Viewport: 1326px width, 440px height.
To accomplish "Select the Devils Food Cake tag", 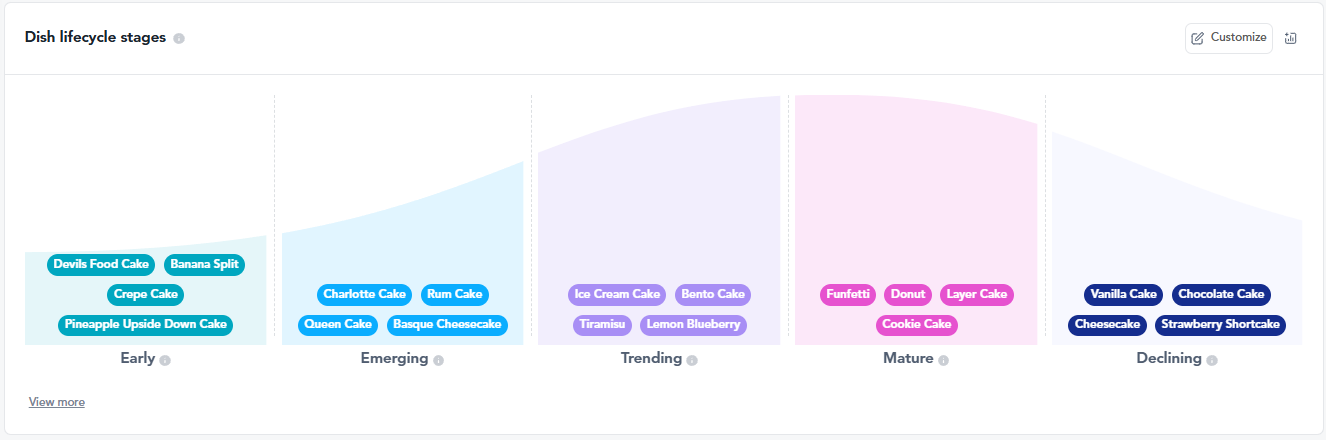I will [101, 265].
